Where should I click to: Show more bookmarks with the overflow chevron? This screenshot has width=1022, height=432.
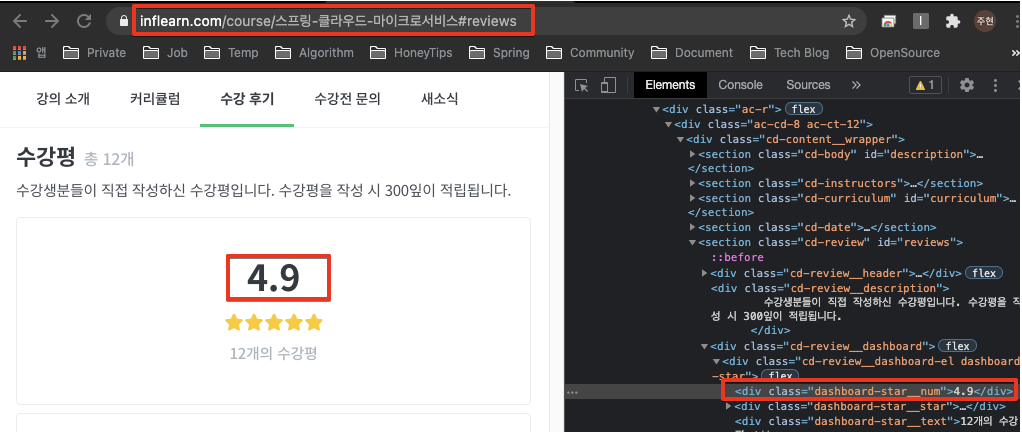tap(1015, 53)
